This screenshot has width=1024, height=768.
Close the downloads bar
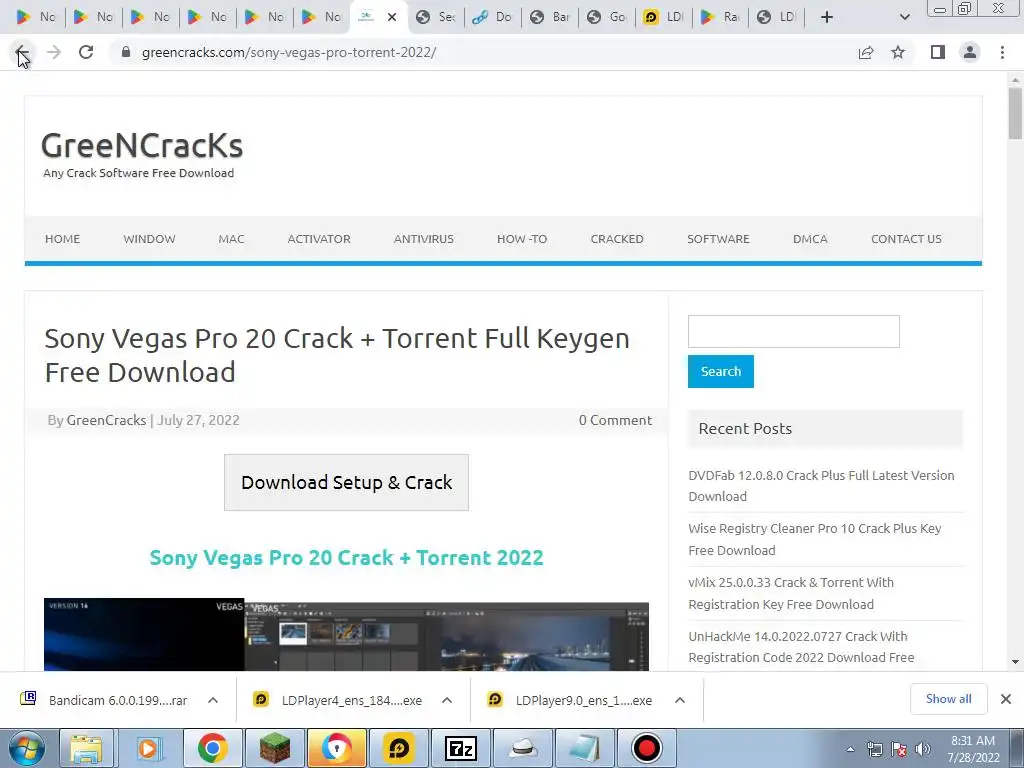coord(1006,699)
